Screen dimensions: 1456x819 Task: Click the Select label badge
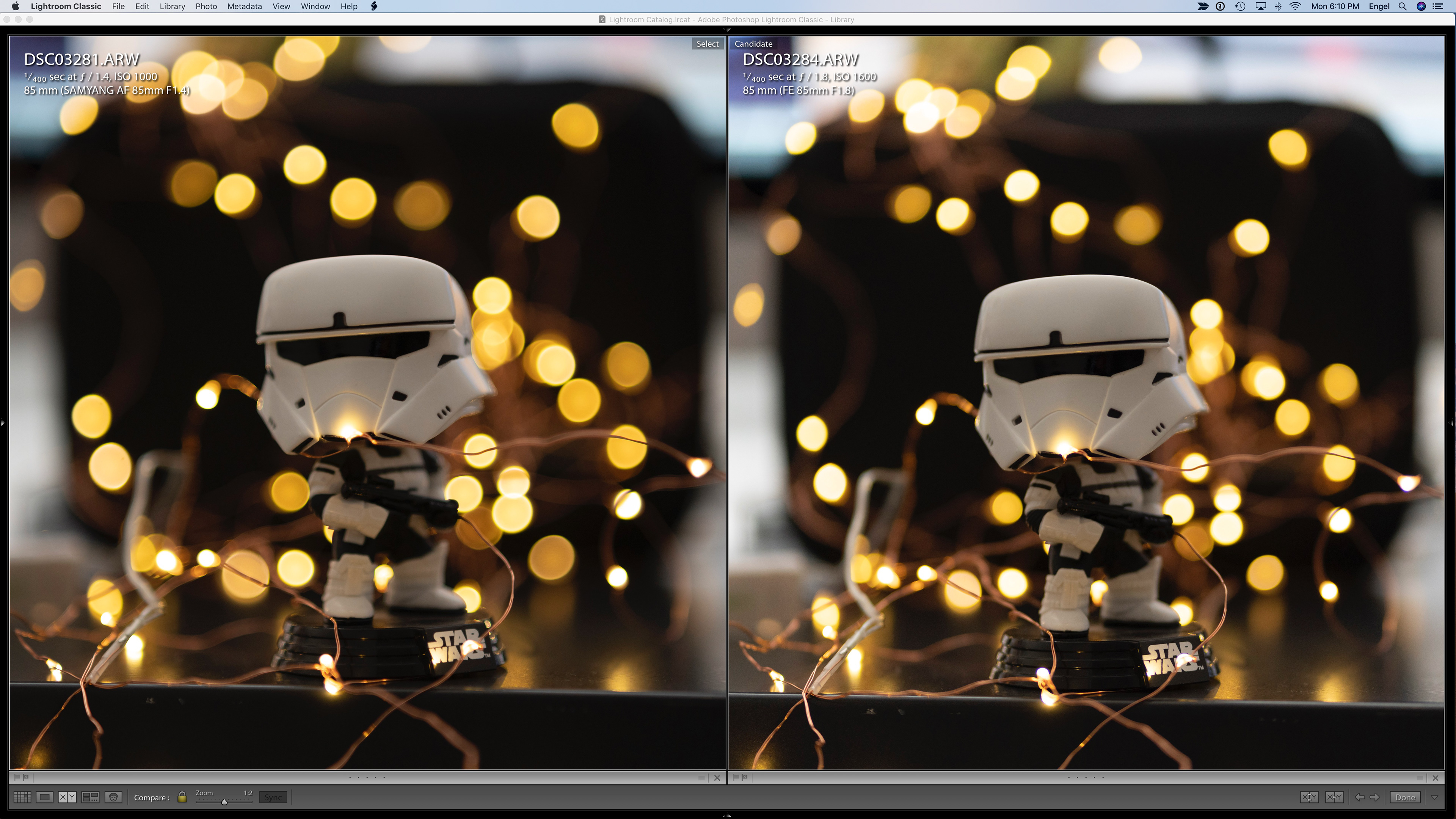point(708,44)
